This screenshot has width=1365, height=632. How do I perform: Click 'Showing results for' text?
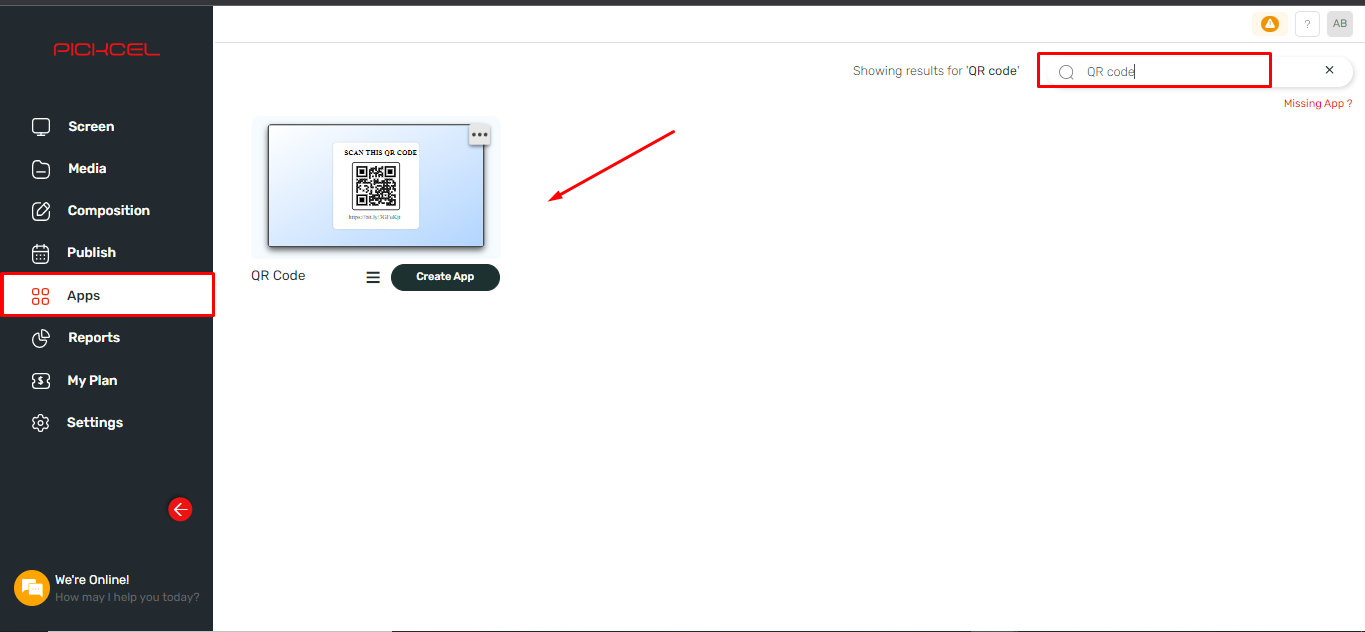point(936,71)
